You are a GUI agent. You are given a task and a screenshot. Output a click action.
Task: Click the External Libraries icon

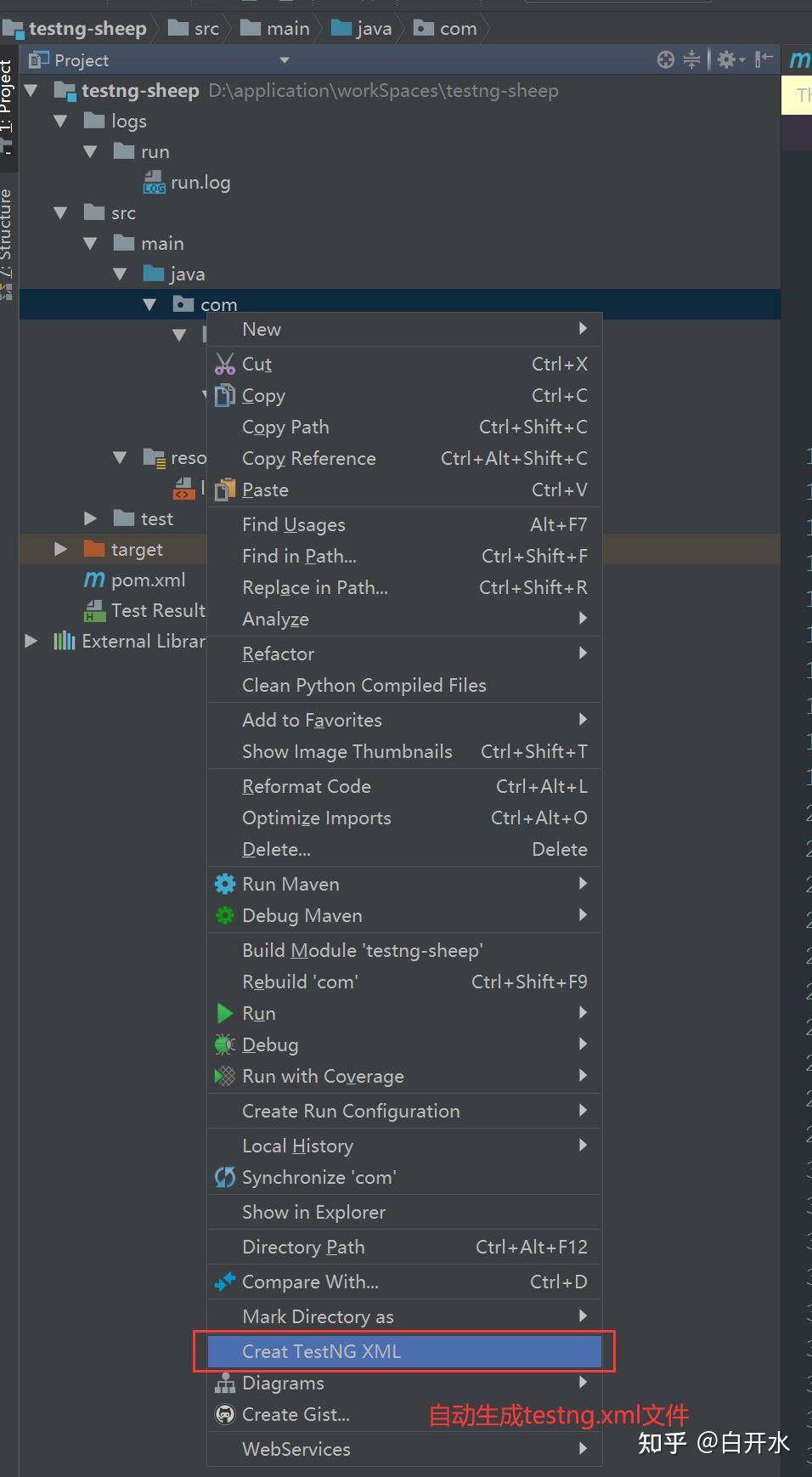[65, 640]
